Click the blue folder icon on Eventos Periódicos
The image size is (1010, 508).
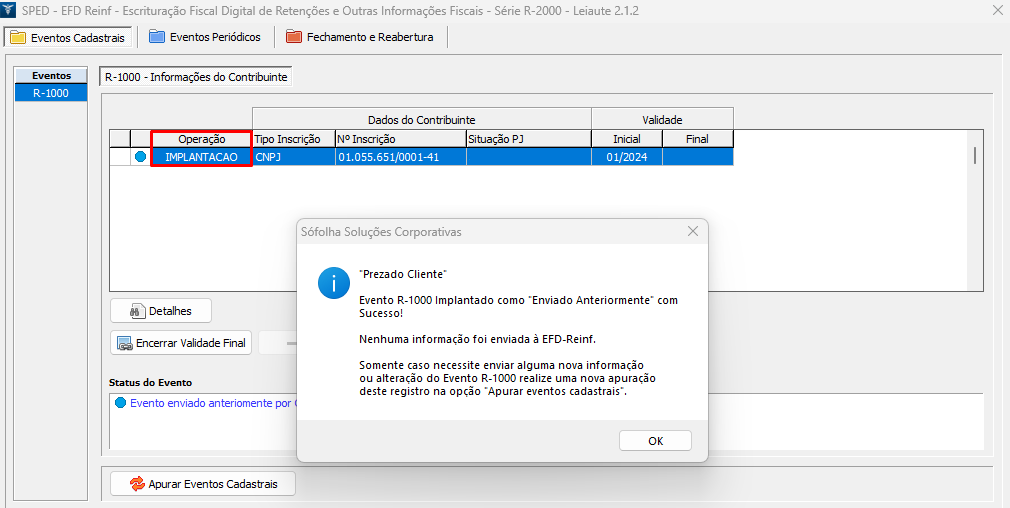point(157,37)
